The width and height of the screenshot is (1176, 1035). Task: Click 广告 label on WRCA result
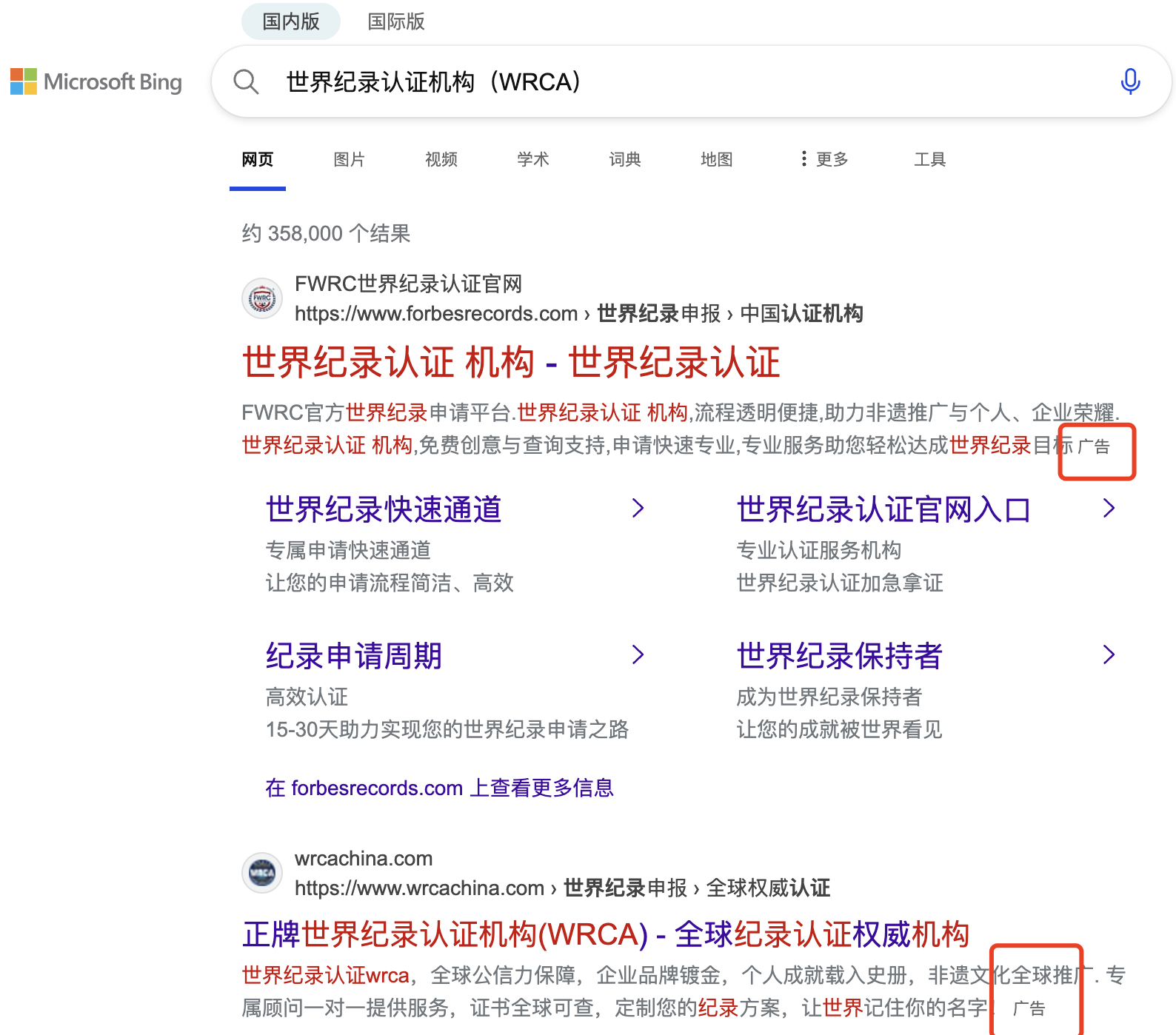click(x=1029, y=1008)
